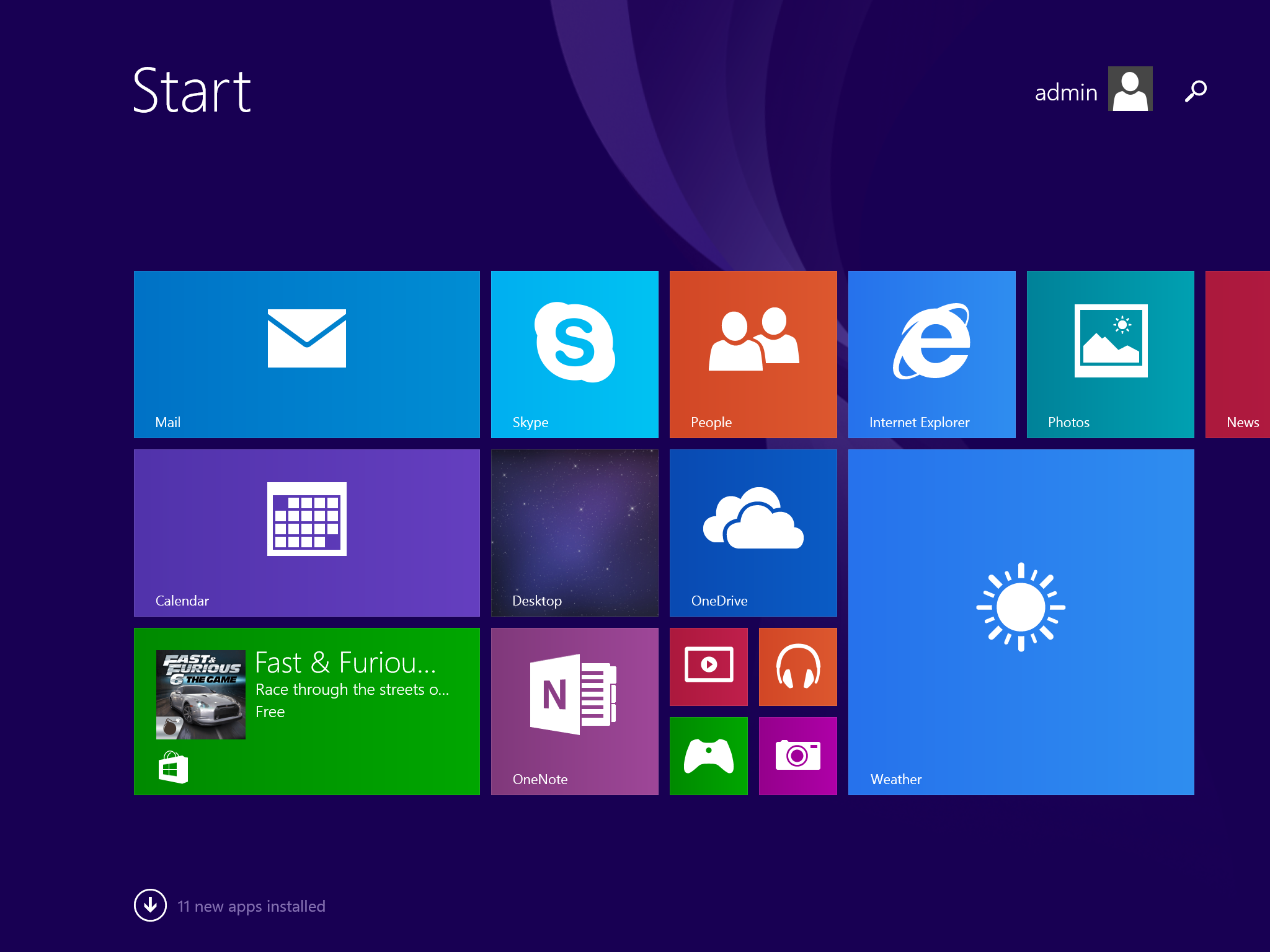Open the Photos tile
Screen dimensions: 1270x952
click(1110, 354)
